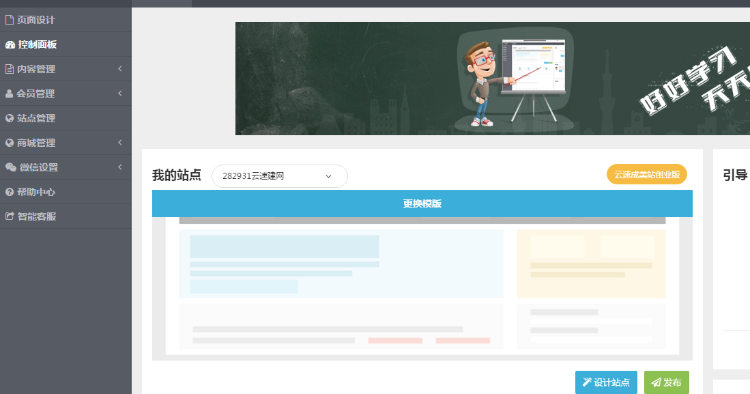The width and height of the screenshot is (750, 394).
Task: Click the 内容管理 document icon
Action: pos(9,69)
